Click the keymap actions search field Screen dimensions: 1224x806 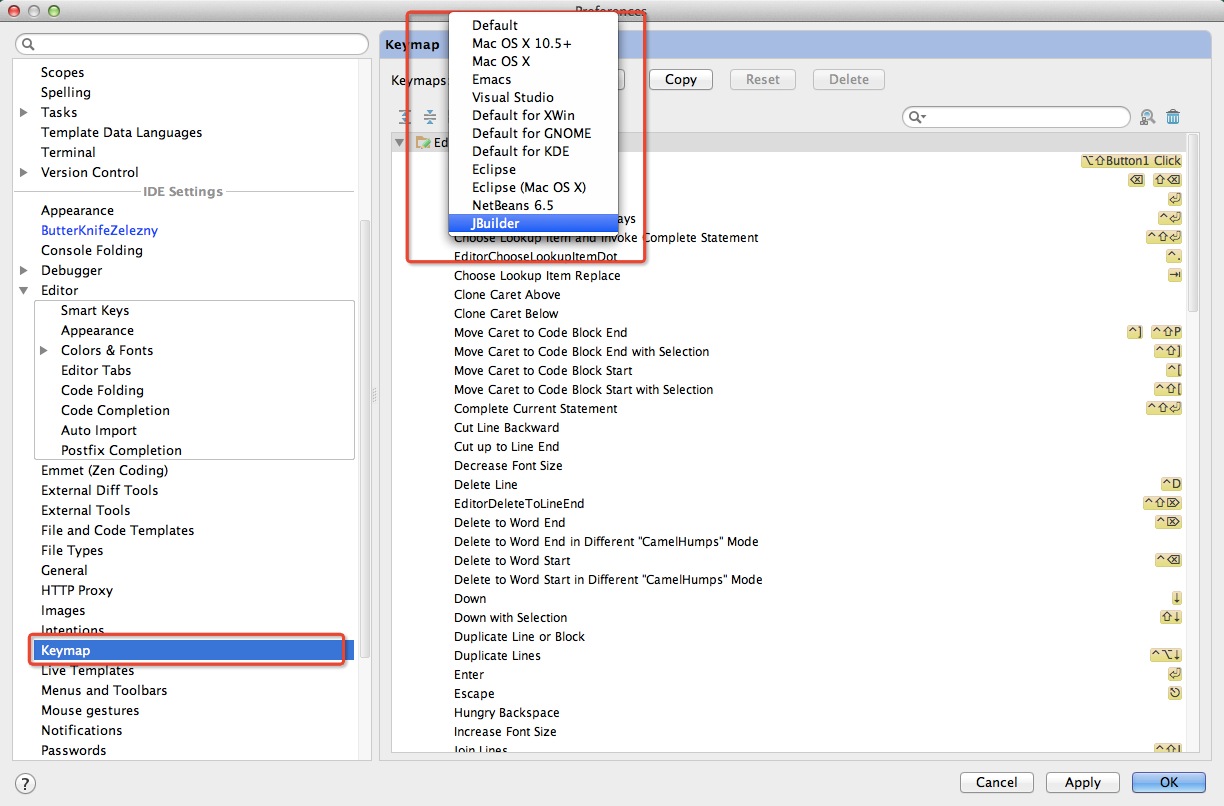(1016, 117)
